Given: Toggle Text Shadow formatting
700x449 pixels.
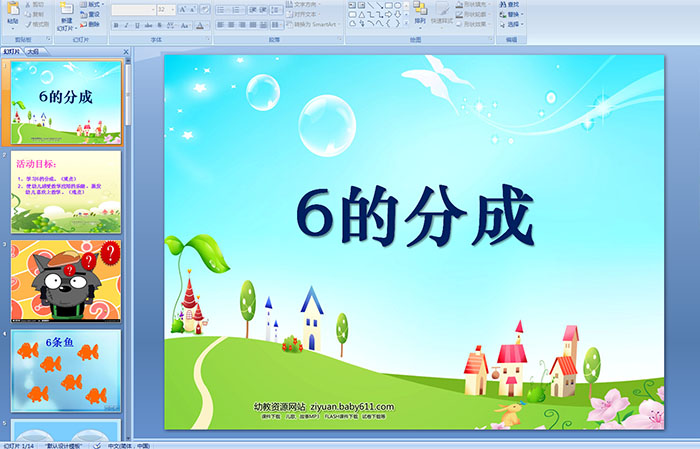Looking at the screenshot, I should 159,25.
